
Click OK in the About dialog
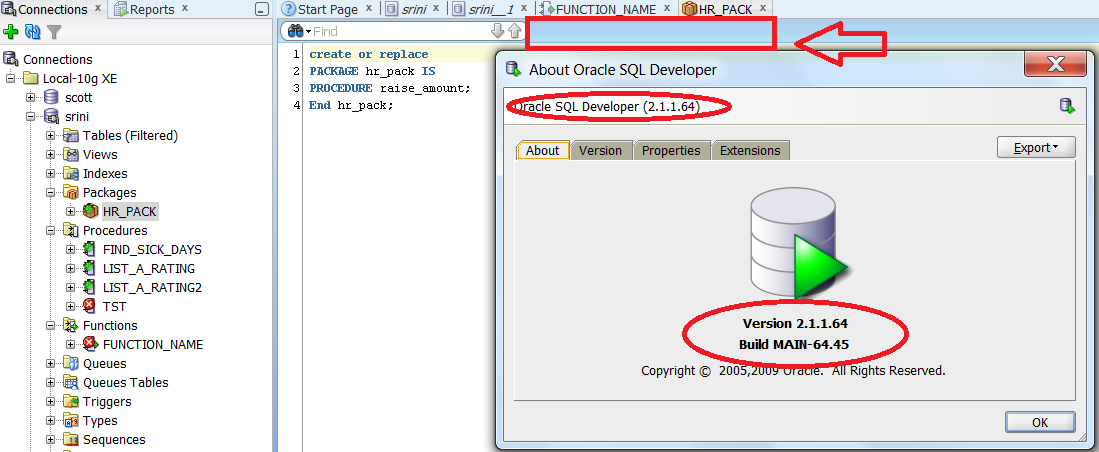(x=1040, y=422)
